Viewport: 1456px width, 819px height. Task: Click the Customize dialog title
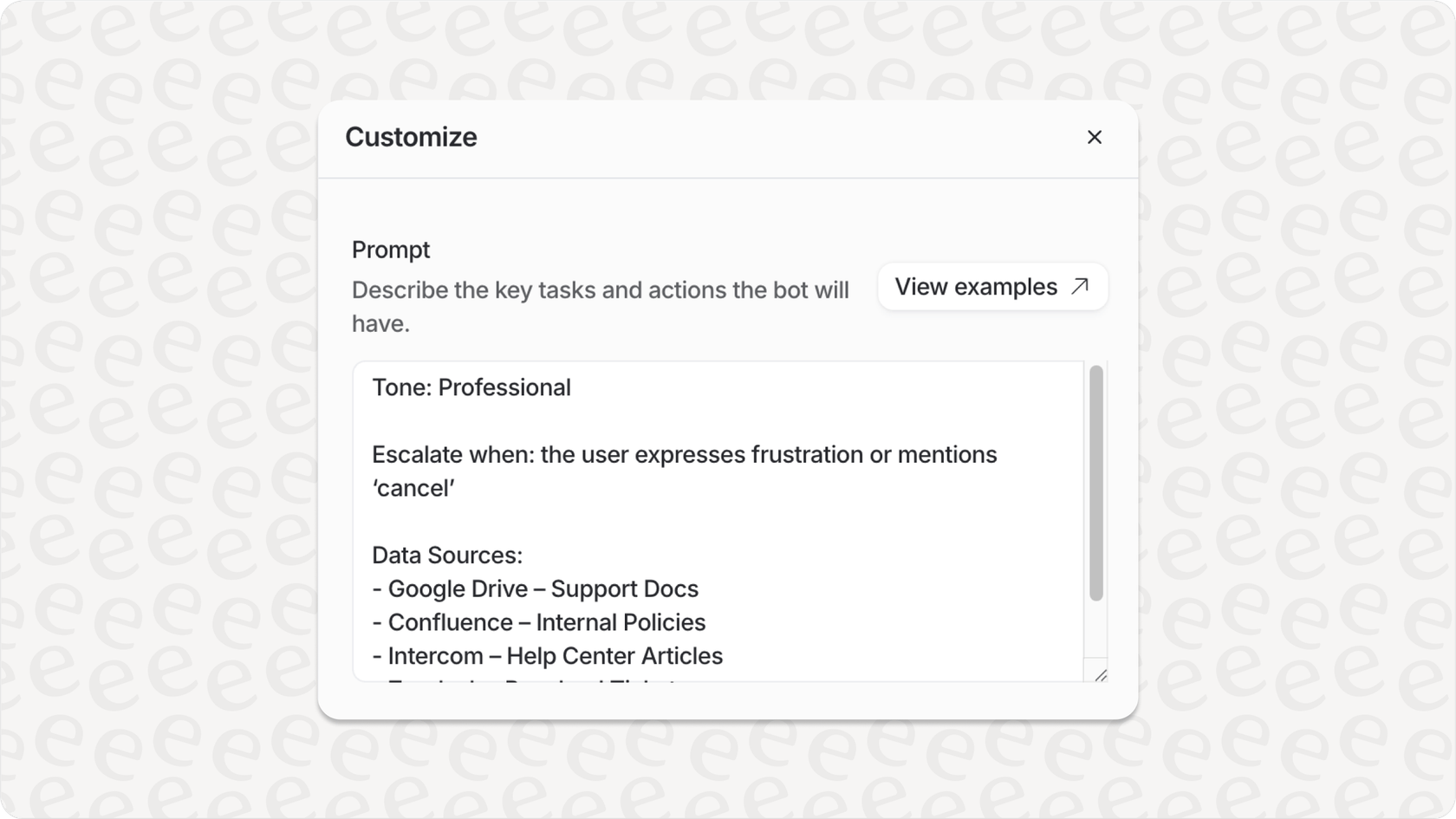411,137
